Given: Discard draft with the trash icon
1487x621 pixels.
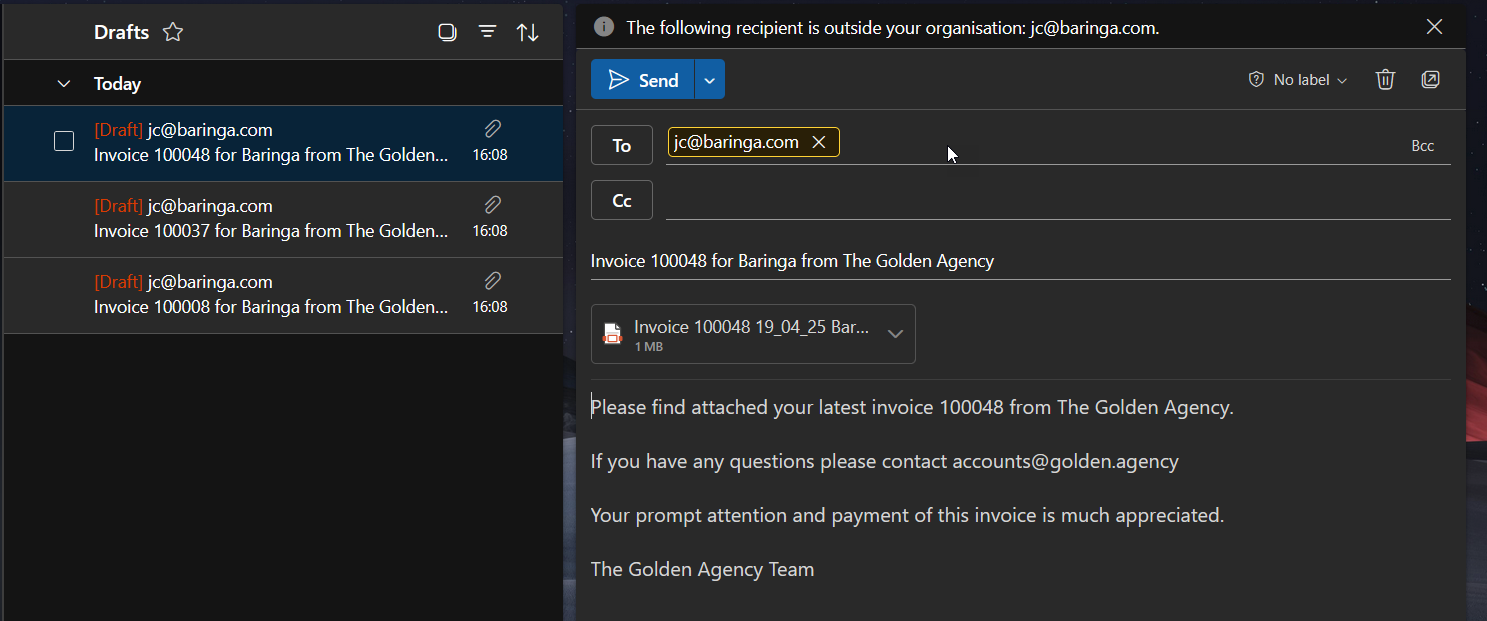Looking at the screenshot, I should coord(1385,80).
